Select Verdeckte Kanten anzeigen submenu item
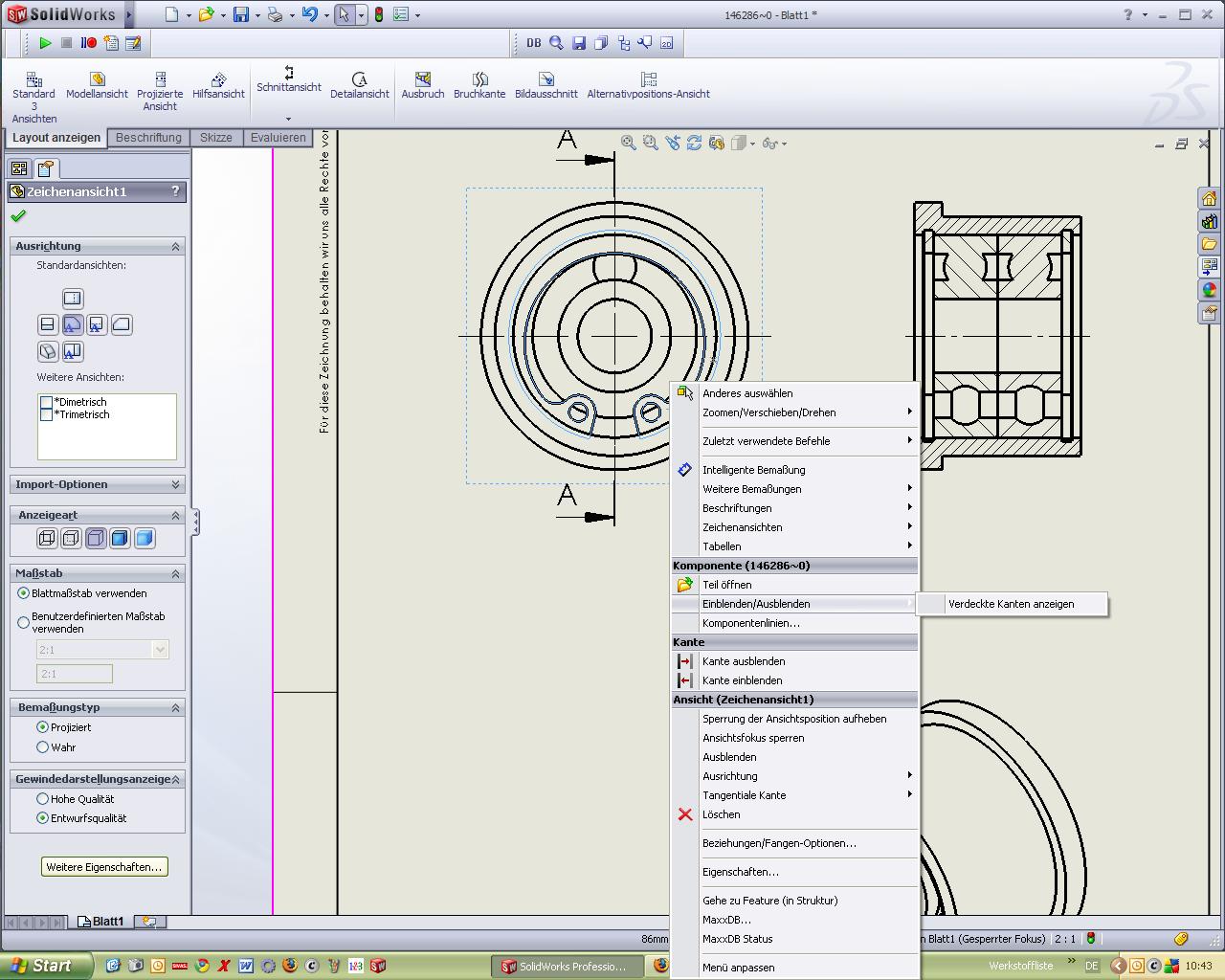This screenshot has height=980, width=1225. point(1011,604)
